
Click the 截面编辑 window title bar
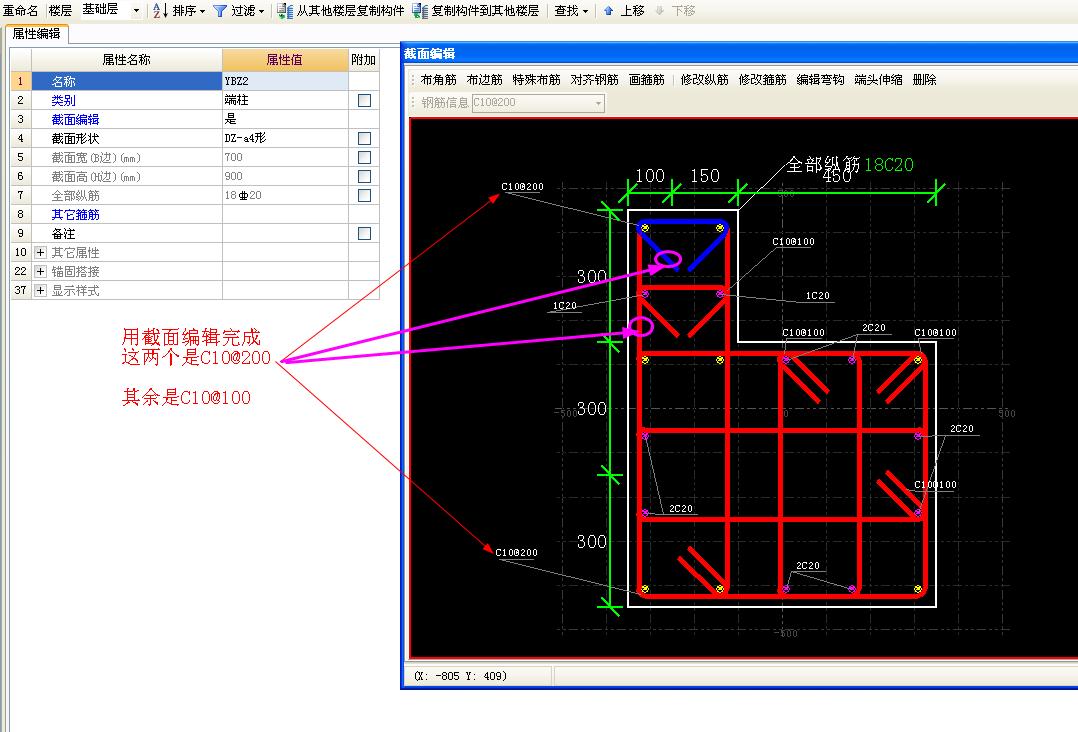click(x=739, y=54)
